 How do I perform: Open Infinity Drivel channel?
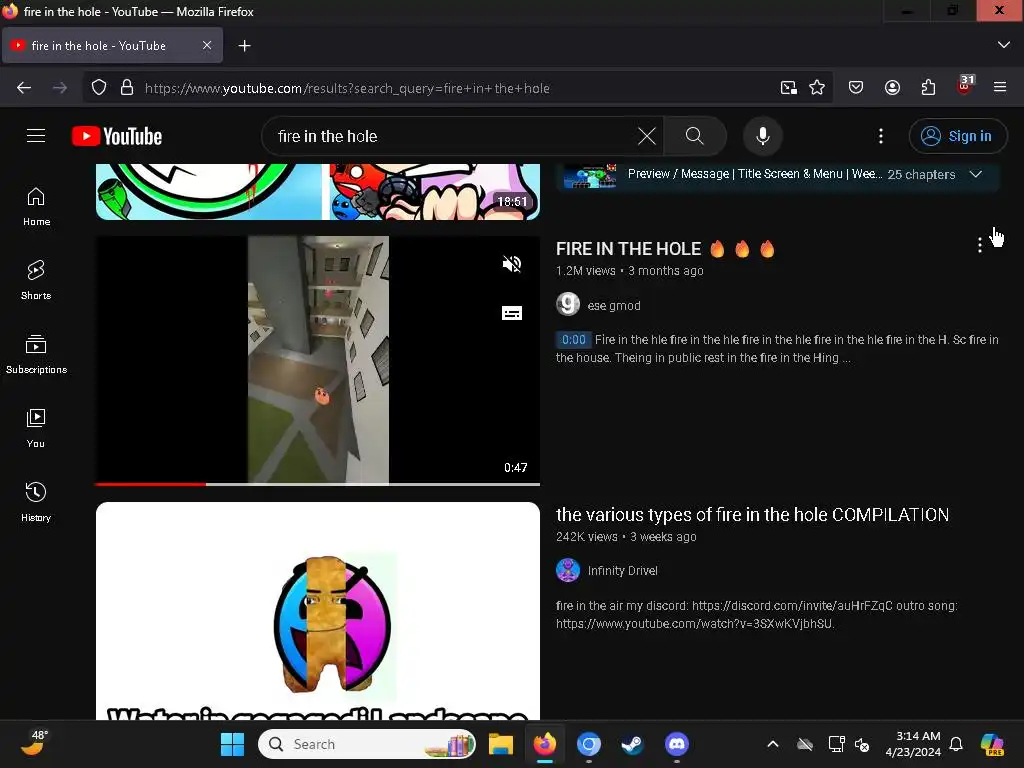[622, 571]
